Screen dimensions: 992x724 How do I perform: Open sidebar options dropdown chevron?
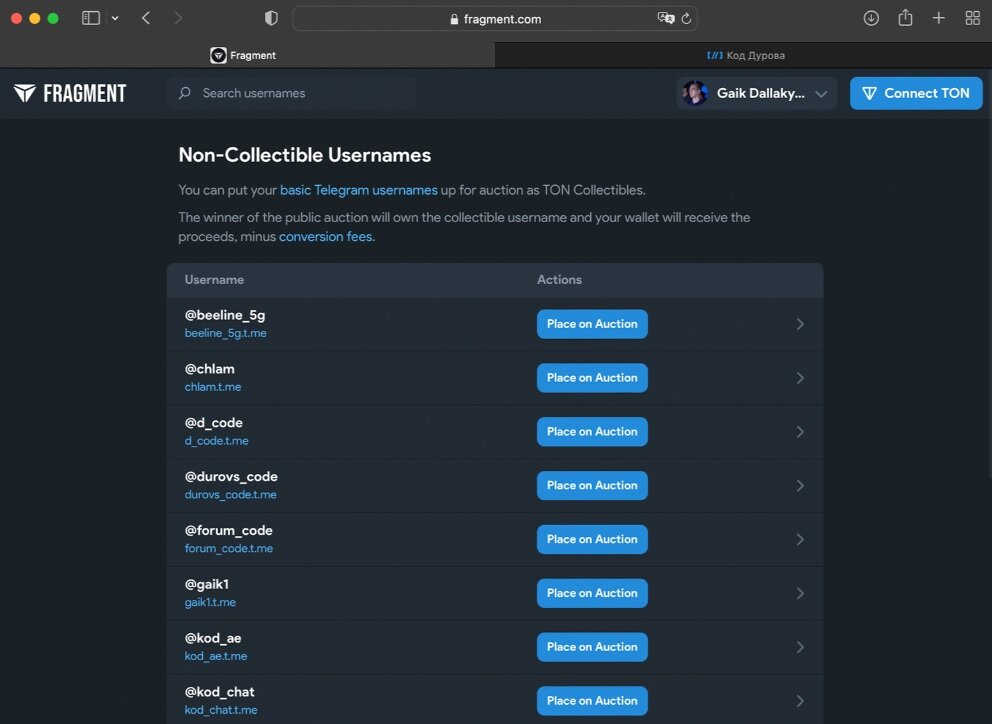115,18
